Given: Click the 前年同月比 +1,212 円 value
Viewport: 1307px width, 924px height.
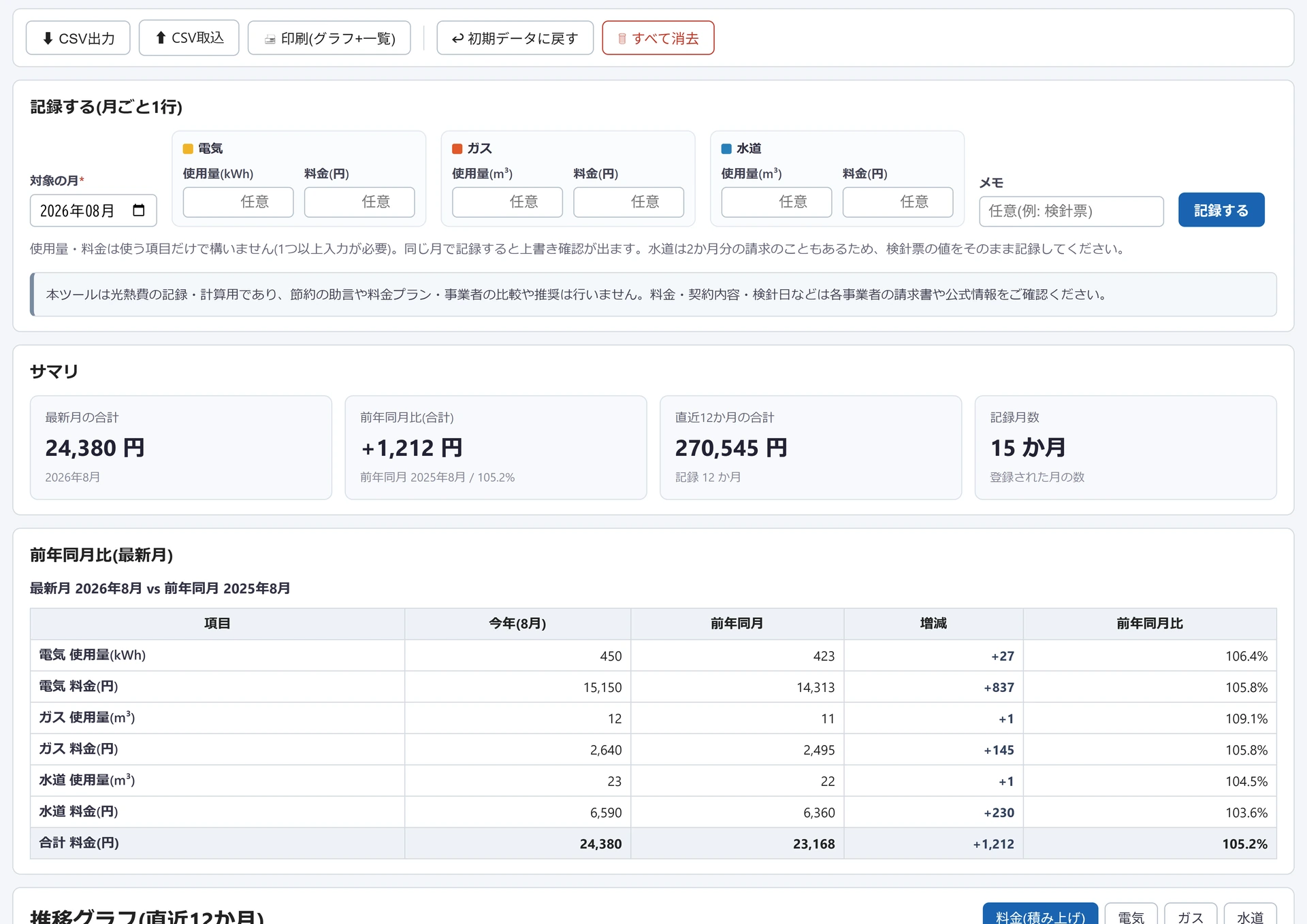Looking at the screenshot, I should [412, 448].
